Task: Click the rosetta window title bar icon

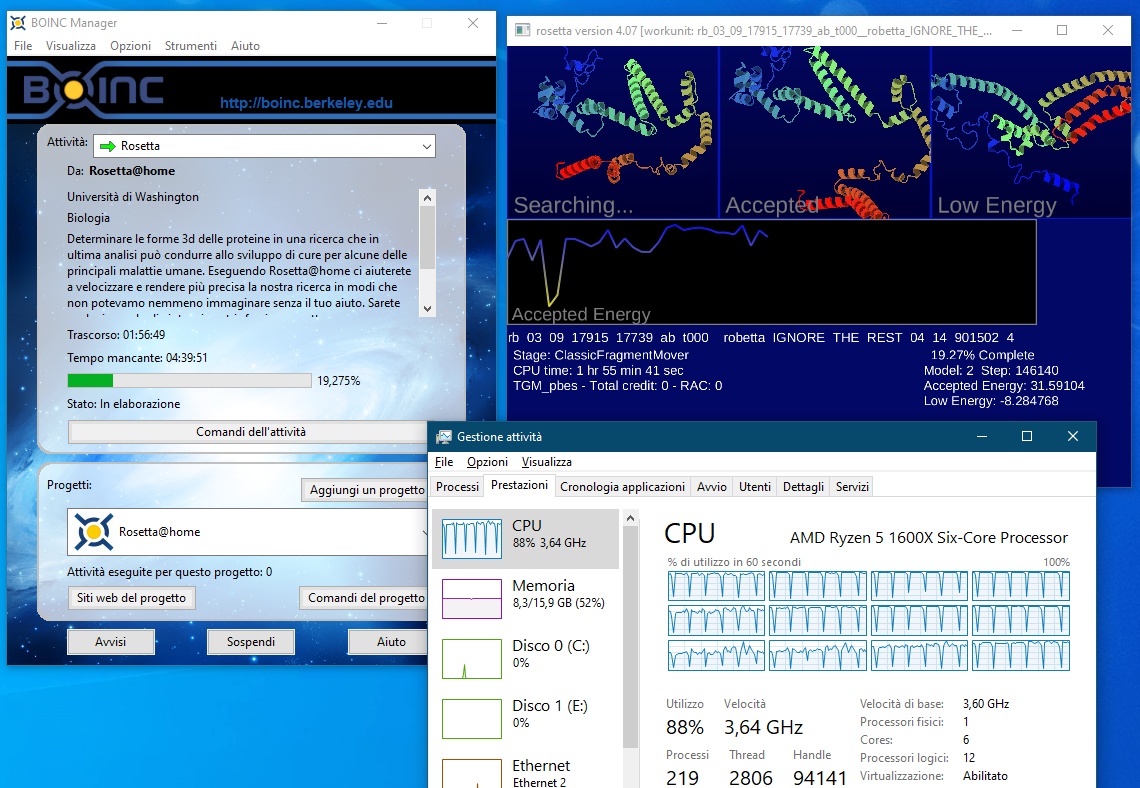Action: pyautogui.click(x=522, y=30)
